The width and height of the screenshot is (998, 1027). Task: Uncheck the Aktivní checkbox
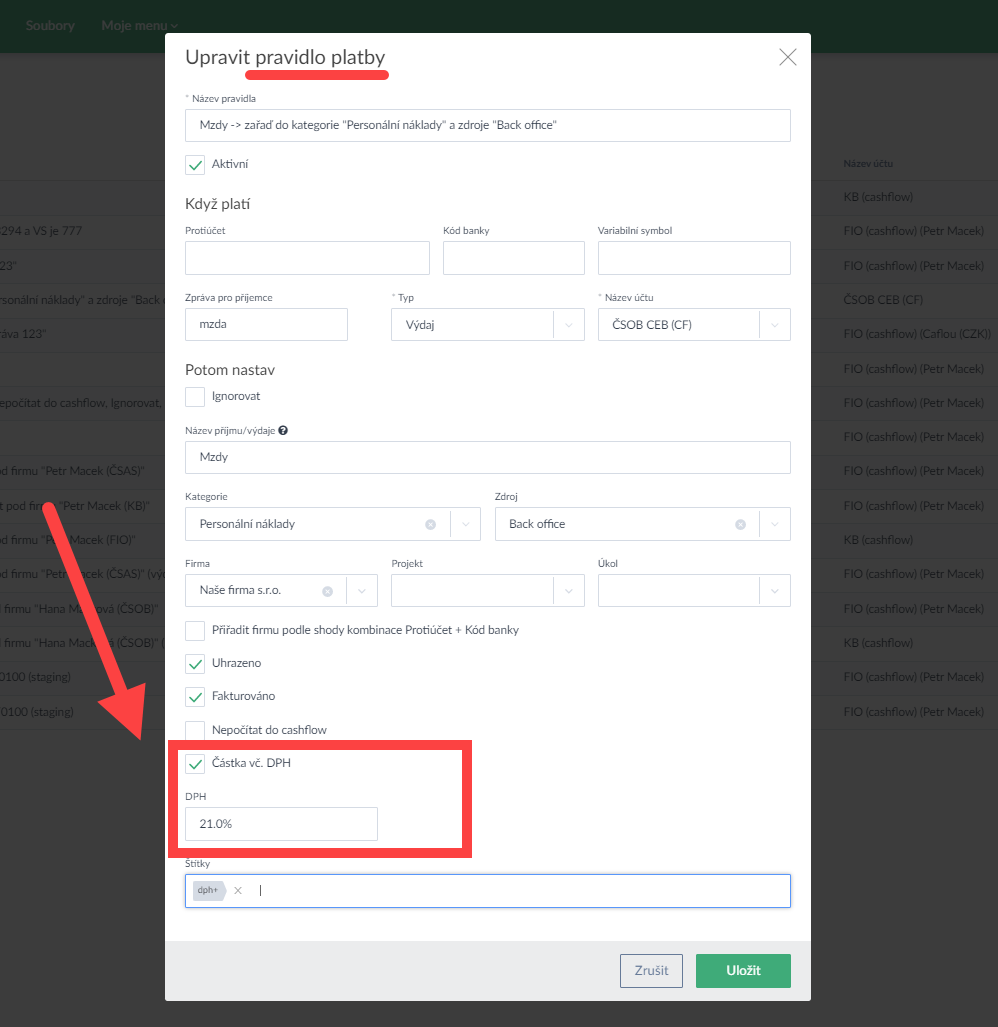click(195, 164)
